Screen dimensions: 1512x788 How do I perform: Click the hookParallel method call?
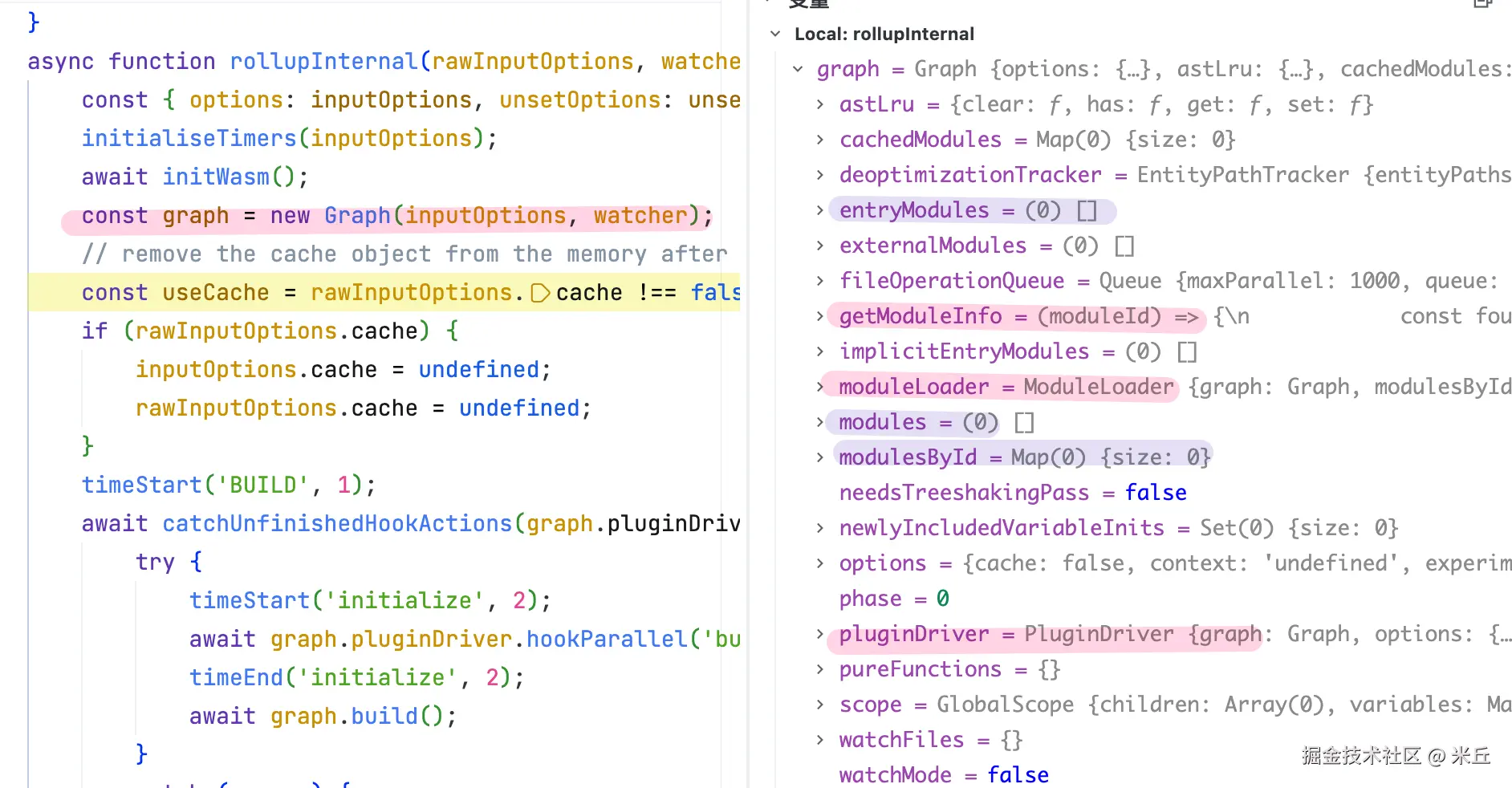(608, 640)
